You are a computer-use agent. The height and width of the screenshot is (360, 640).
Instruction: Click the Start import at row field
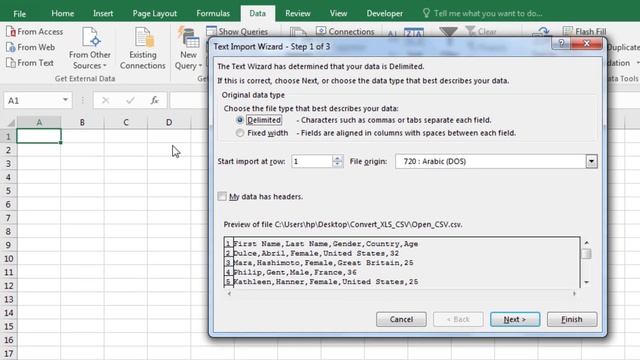click(312, 162)
